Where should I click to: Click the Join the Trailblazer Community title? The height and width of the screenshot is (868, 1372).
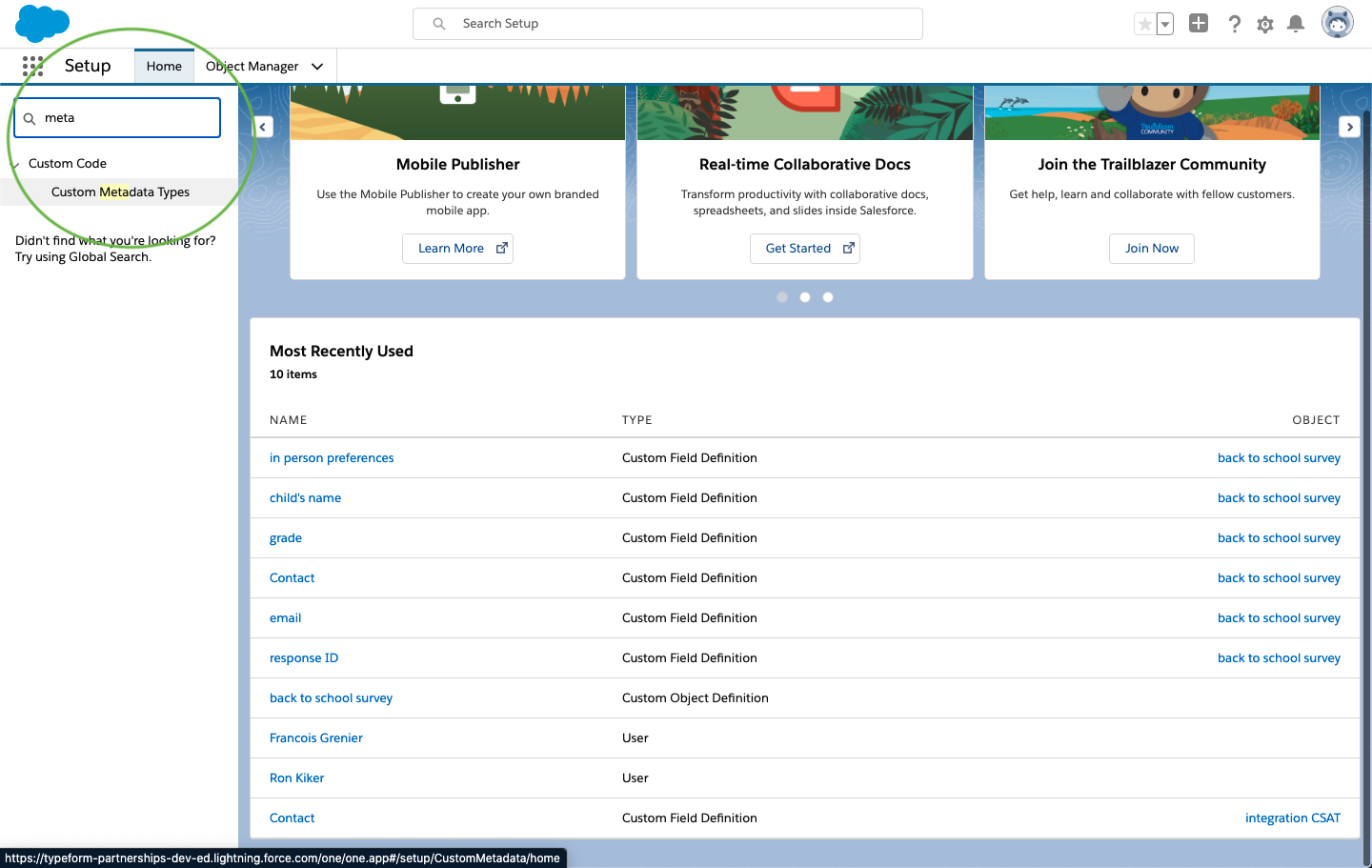[x=1152, y=164]
